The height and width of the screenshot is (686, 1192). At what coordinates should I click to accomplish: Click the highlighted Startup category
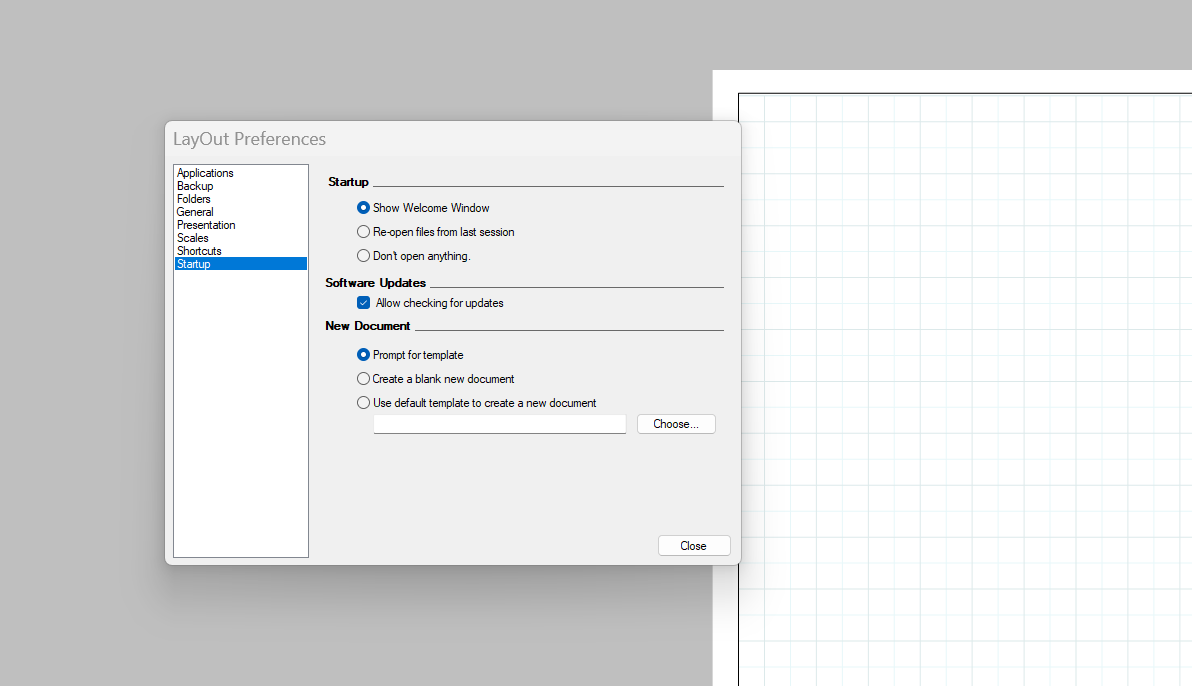pos(240,264)
